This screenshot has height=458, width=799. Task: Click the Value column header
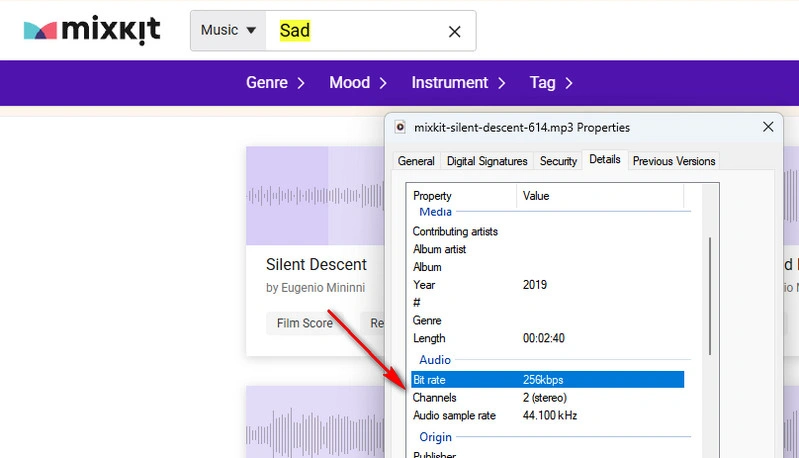click(600, 196)
